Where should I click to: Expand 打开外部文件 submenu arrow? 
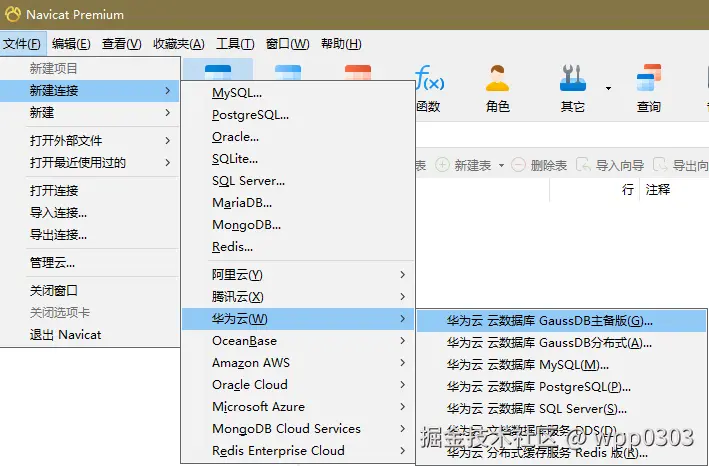[168, 140]
